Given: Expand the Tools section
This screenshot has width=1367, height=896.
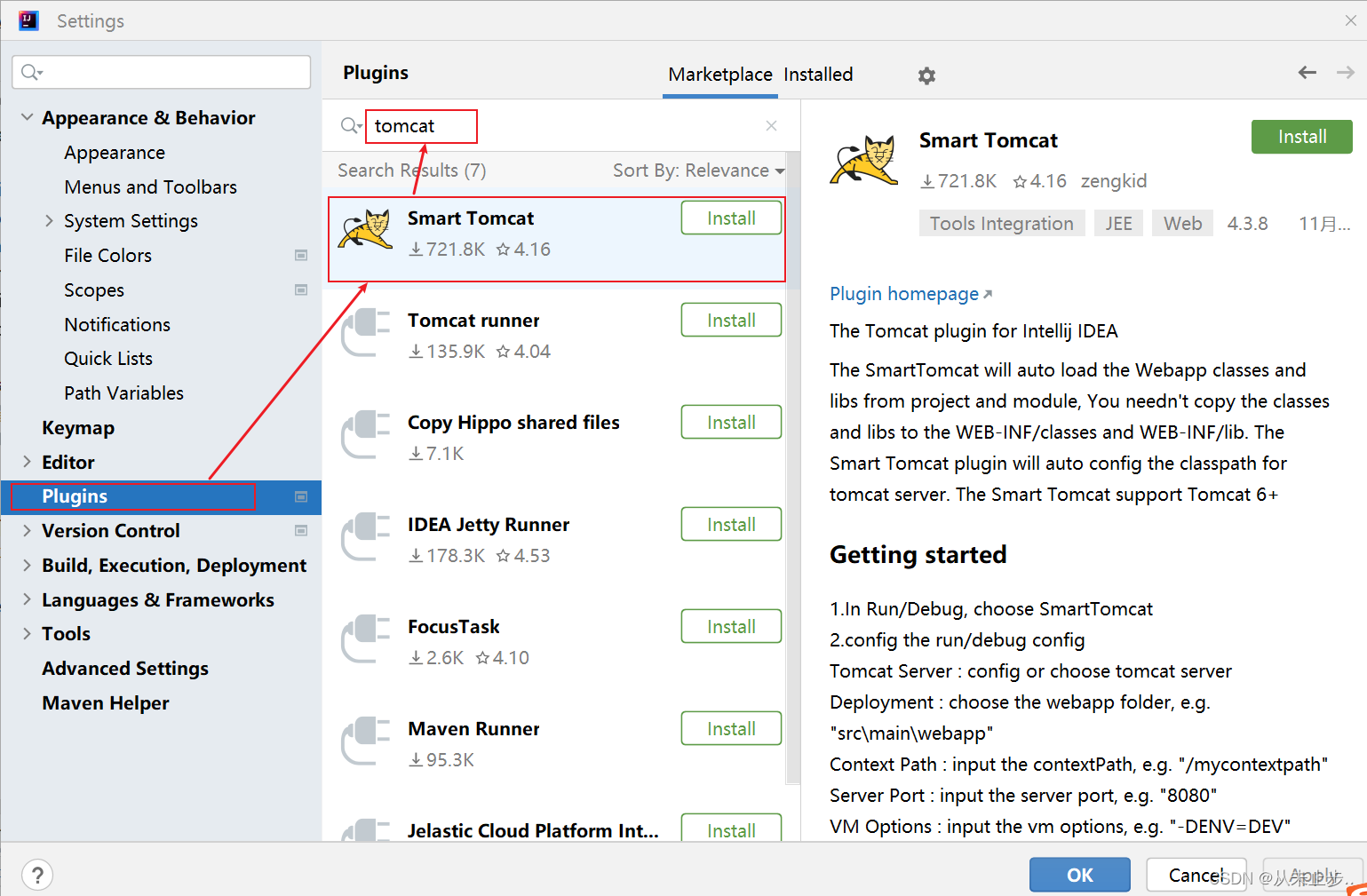Looking at the screenshot, I should coord(28,633).
